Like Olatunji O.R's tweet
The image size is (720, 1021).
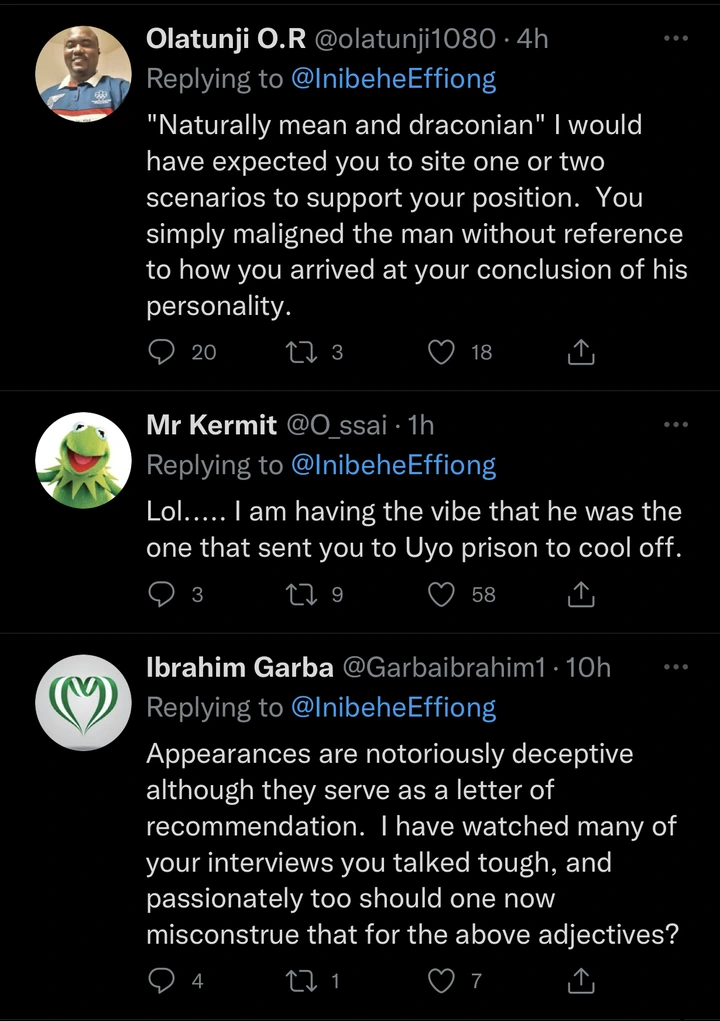tap(441, 352)
